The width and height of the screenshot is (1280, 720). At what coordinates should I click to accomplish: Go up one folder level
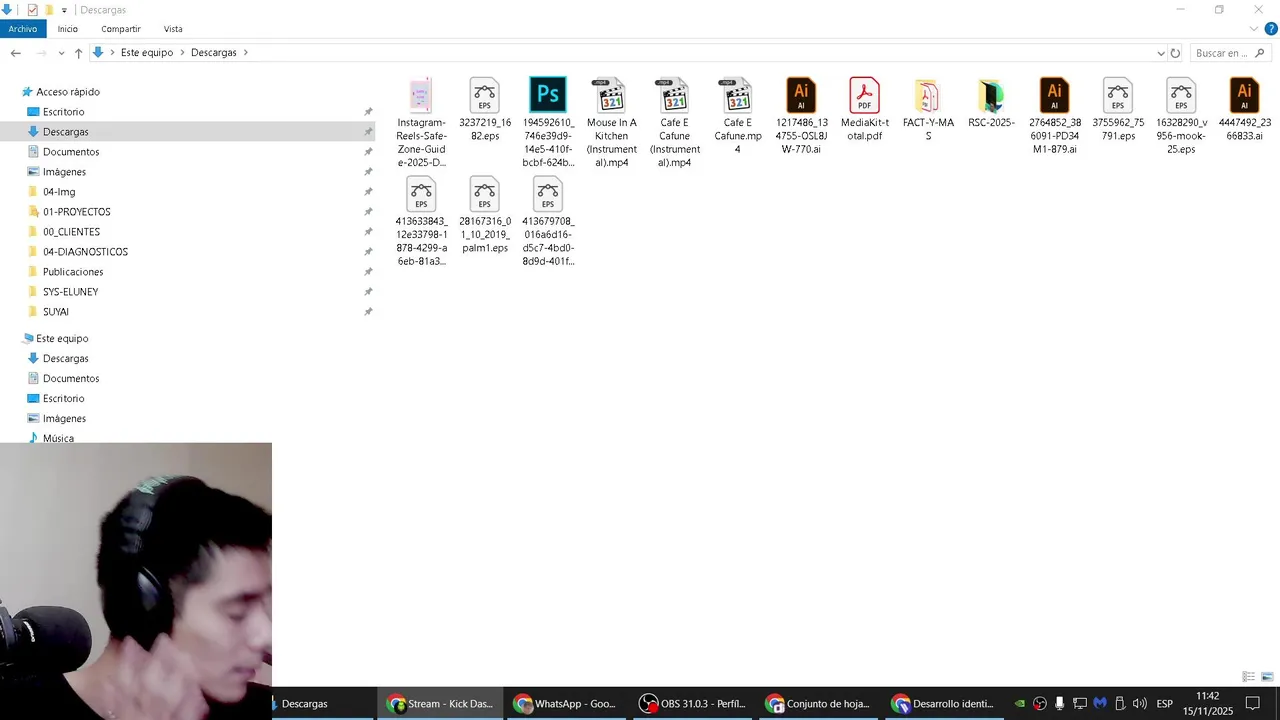point(78,53)
